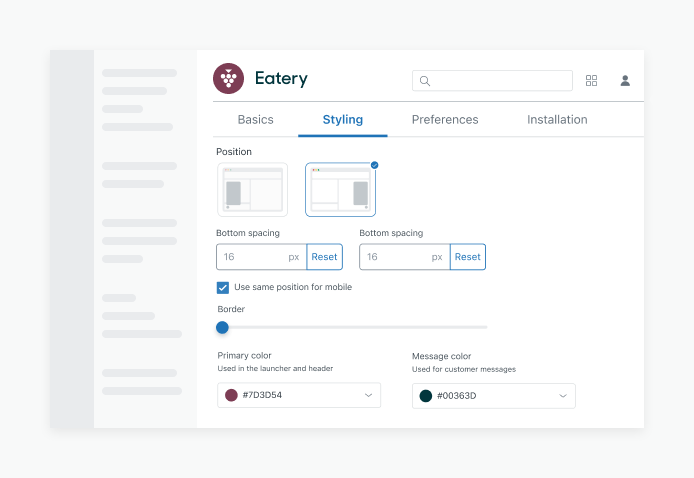
Task: Open the apps grid icon
Action: [591, 81]
